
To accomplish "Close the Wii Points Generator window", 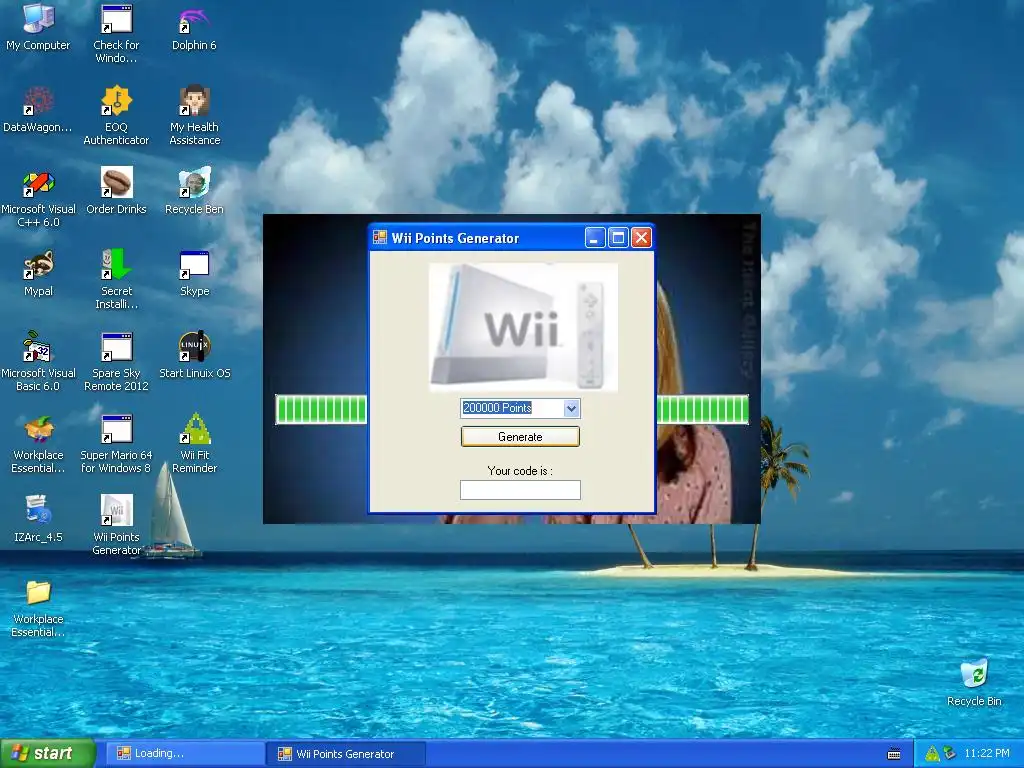I will (x=641, y=238).
